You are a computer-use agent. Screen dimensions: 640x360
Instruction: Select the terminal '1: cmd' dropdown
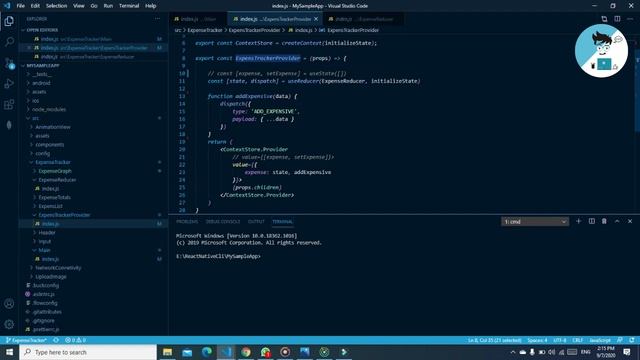tap(535, 222)
